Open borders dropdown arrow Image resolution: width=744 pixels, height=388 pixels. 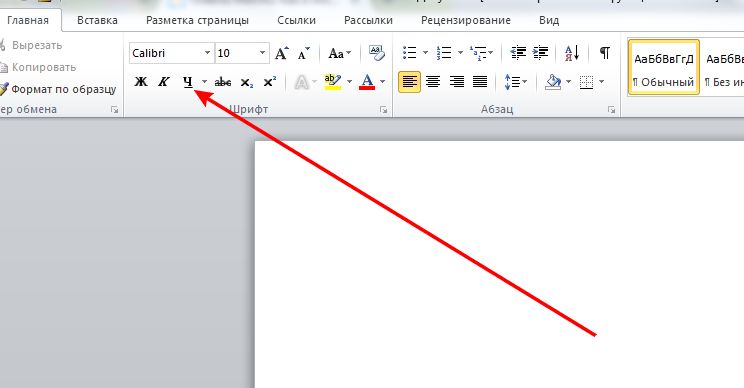[602, 82]
